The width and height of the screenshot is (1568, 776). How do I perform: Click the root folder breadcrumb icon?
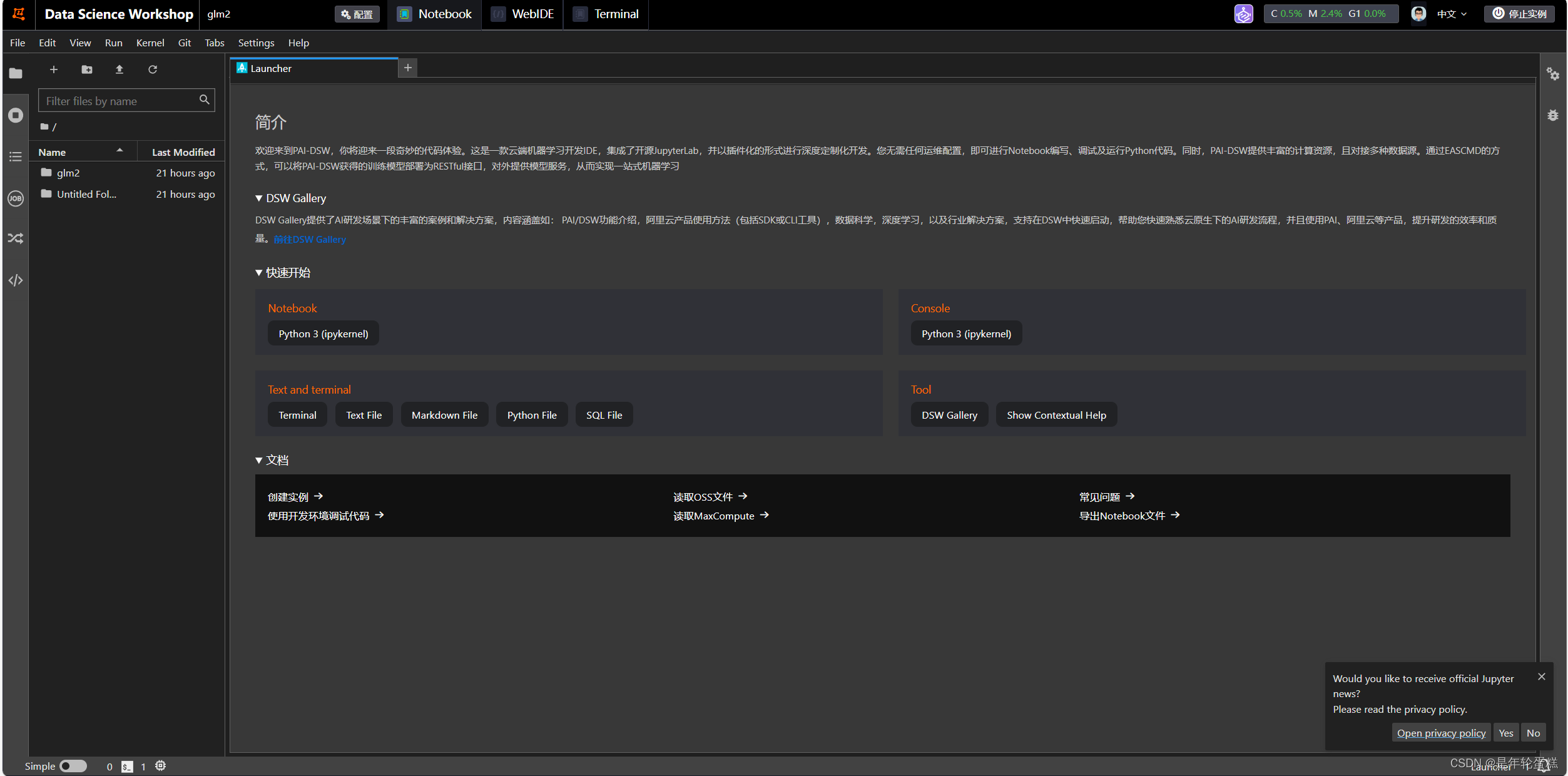44,126
